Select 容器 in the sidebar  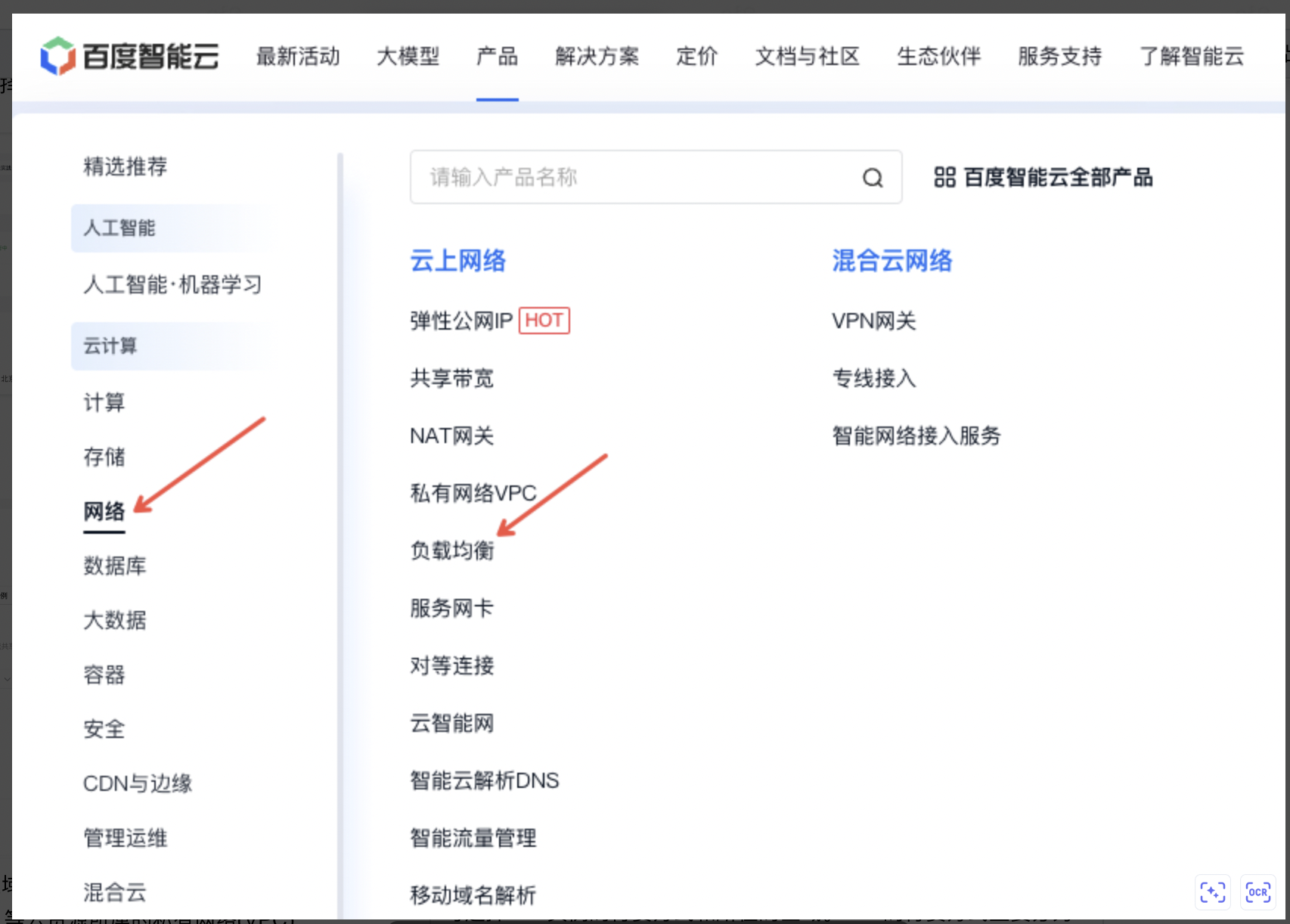click(x=104, y=674)
